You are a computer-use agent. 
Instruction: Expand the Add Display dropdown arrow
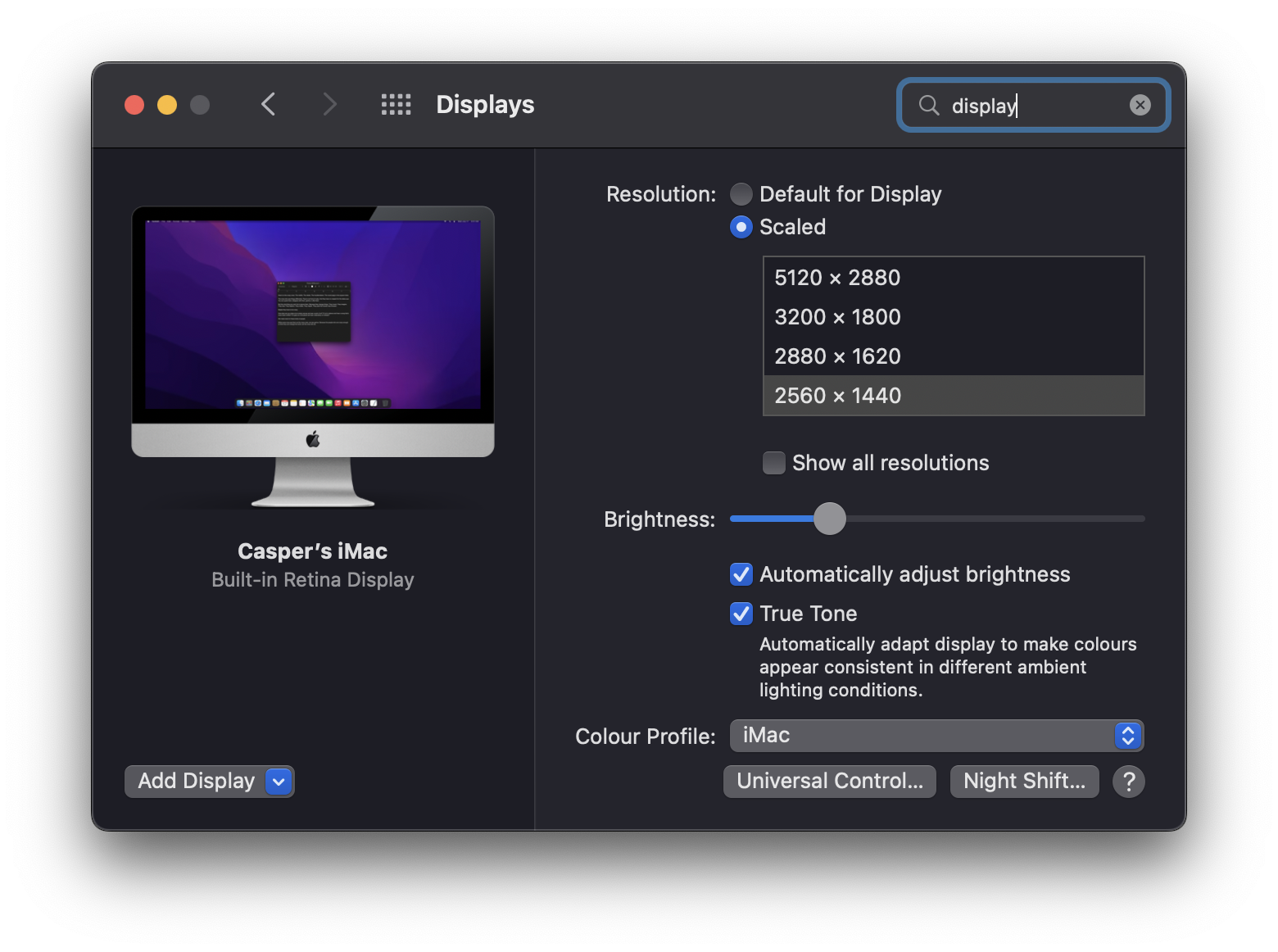point(279,782)
